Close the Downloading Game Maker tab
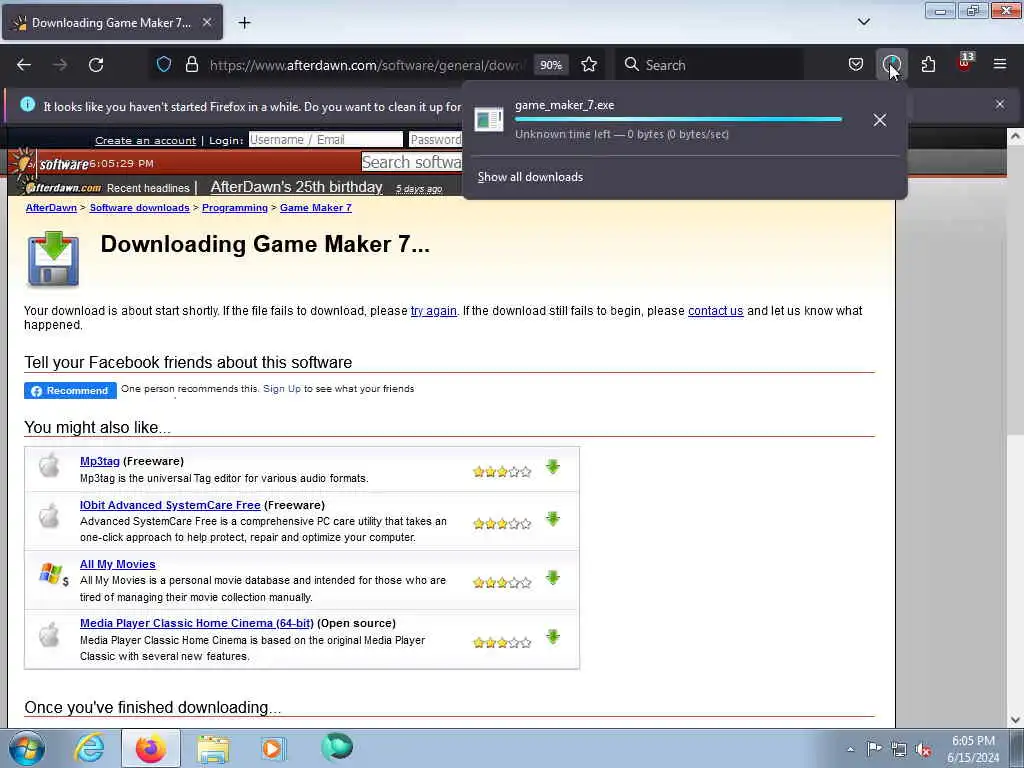This screenshot has height=768, width=1024. coord(207,23)
